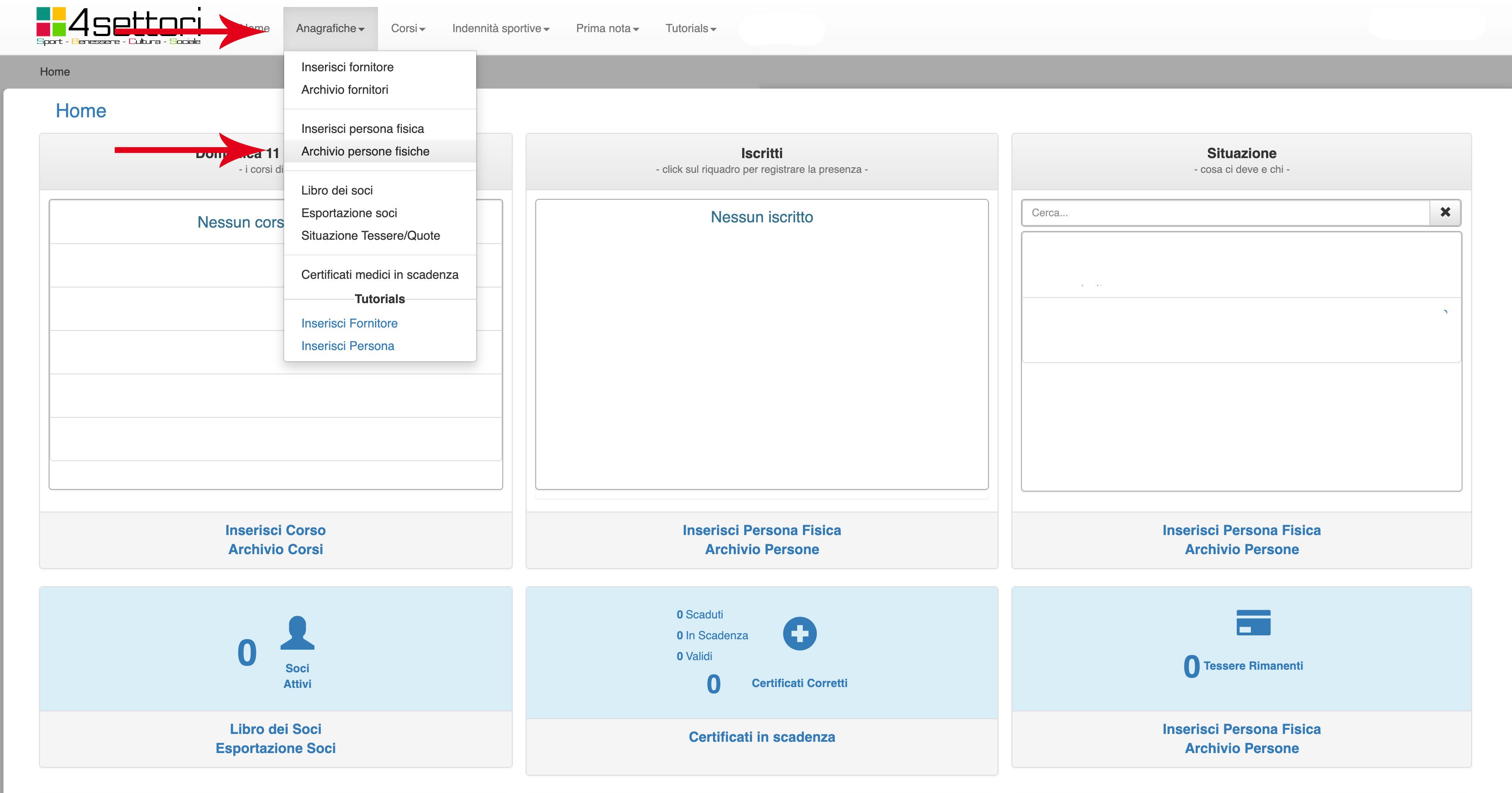Click into the Cerca search field

1226,212
